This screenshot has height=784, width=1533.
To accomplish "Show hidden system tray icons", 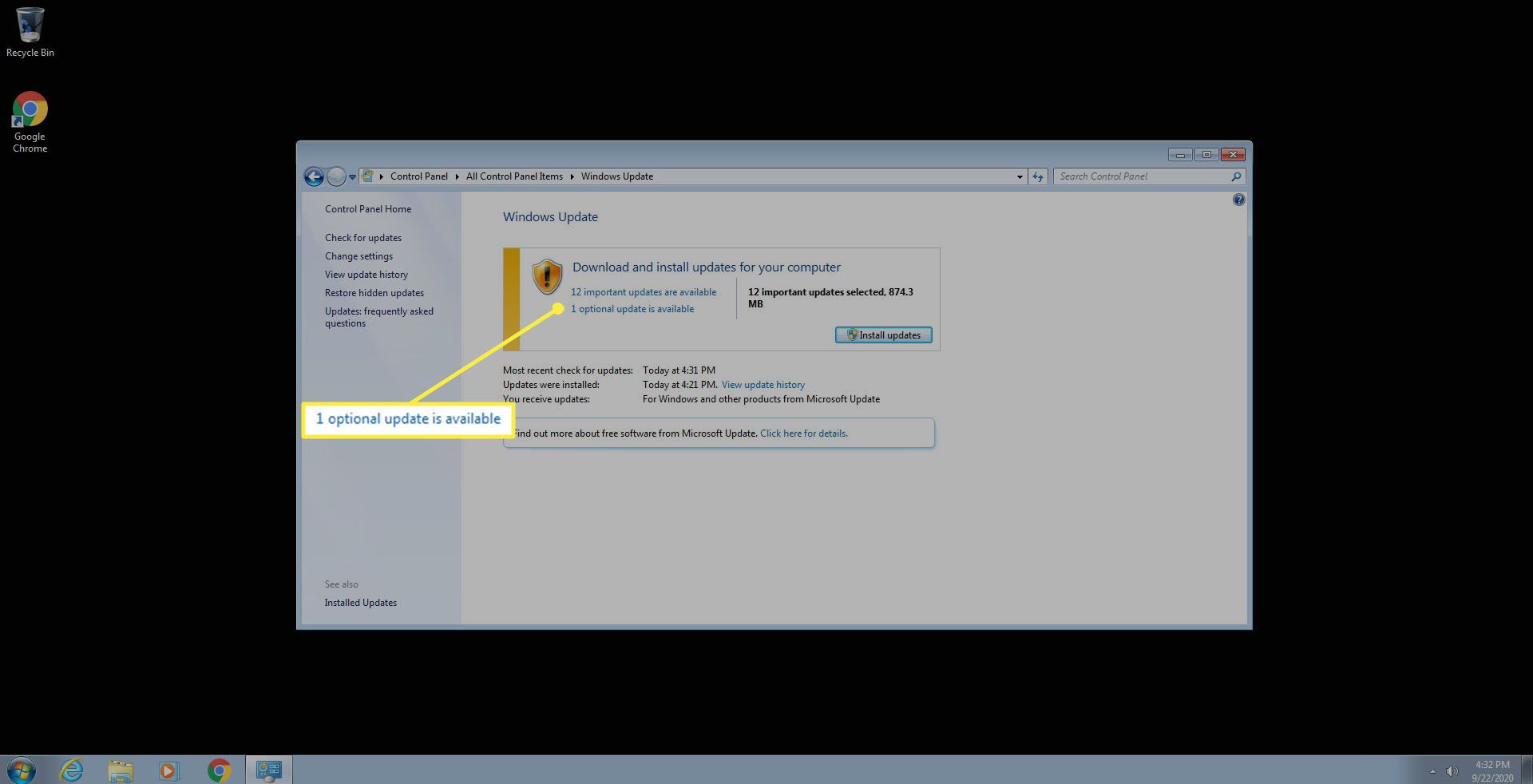I will (x=1432, y=771).
